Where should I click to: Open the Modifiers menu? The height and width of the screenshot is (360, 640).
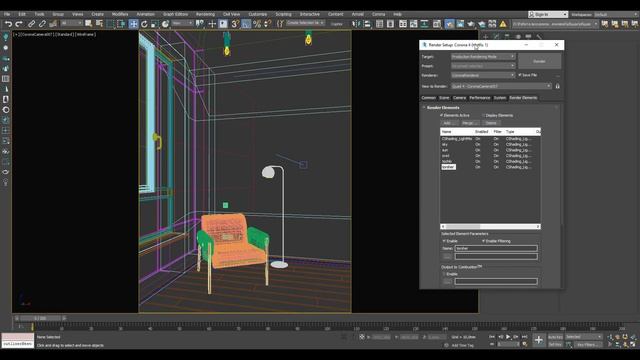(120, 14)
